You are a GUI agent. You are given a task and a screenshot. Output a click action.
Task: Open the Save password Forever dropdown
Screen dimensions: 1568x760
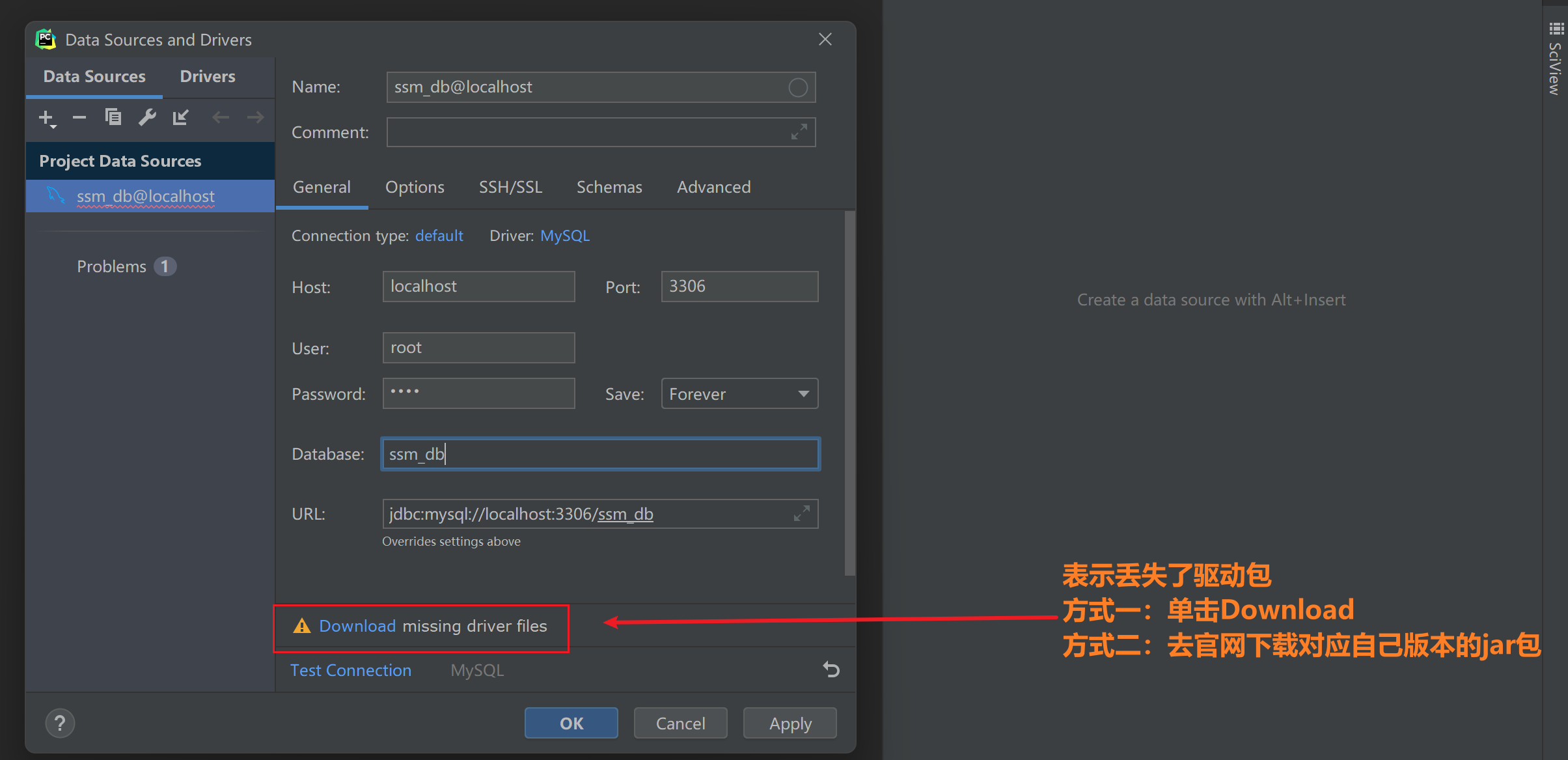[739, 394]
